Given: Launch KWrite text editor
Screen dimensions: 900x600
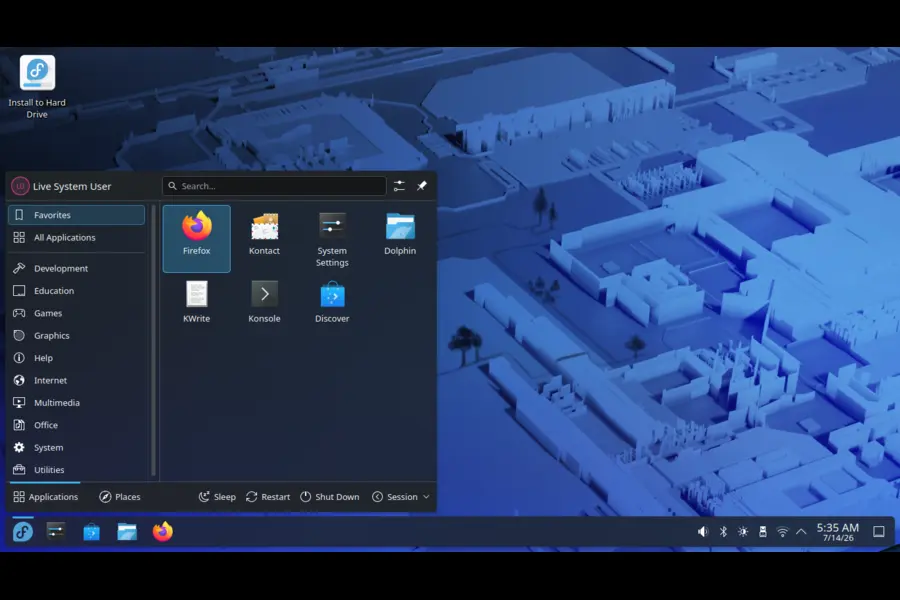Looking at the screenshot, I should [196, 302].
